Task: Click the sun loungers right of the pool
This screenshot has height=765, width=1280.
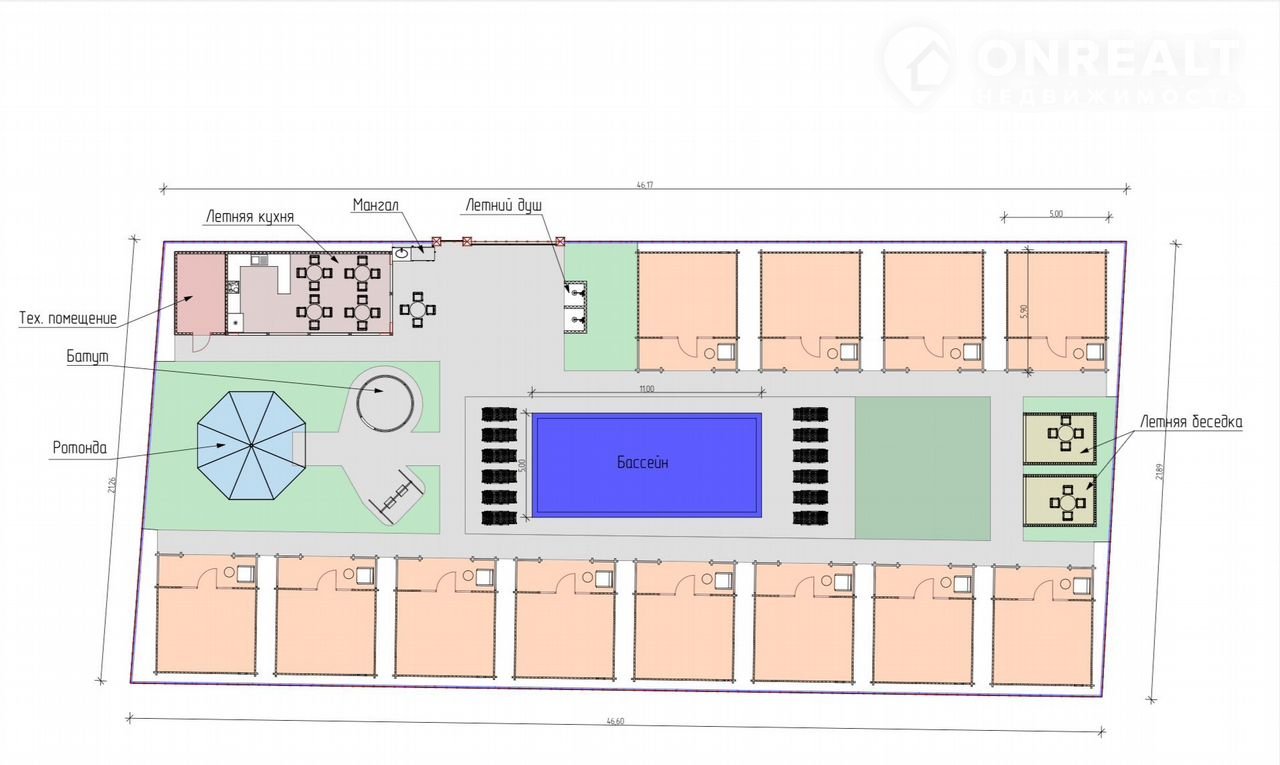Action: click(x=811, y=465)
